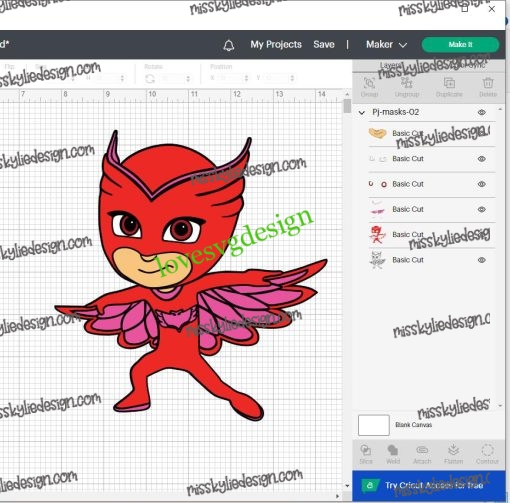510x503 pixels.
Task: Click the canvas scroll up arrow
Action: coord(347,94)
